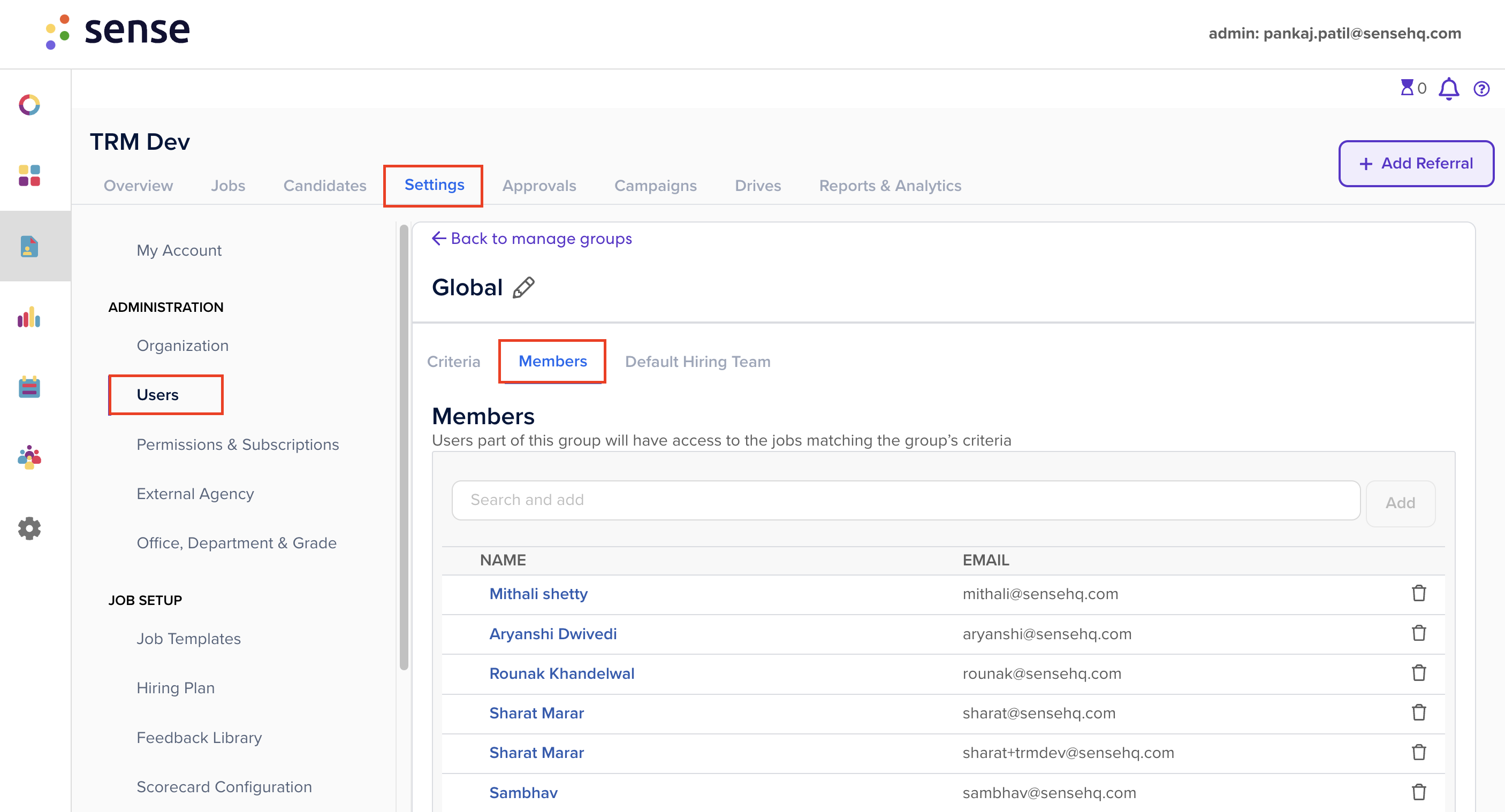Screen dimensions: 1505x812
Task: Open Scorecard Configuration
Action: point(224,786)
